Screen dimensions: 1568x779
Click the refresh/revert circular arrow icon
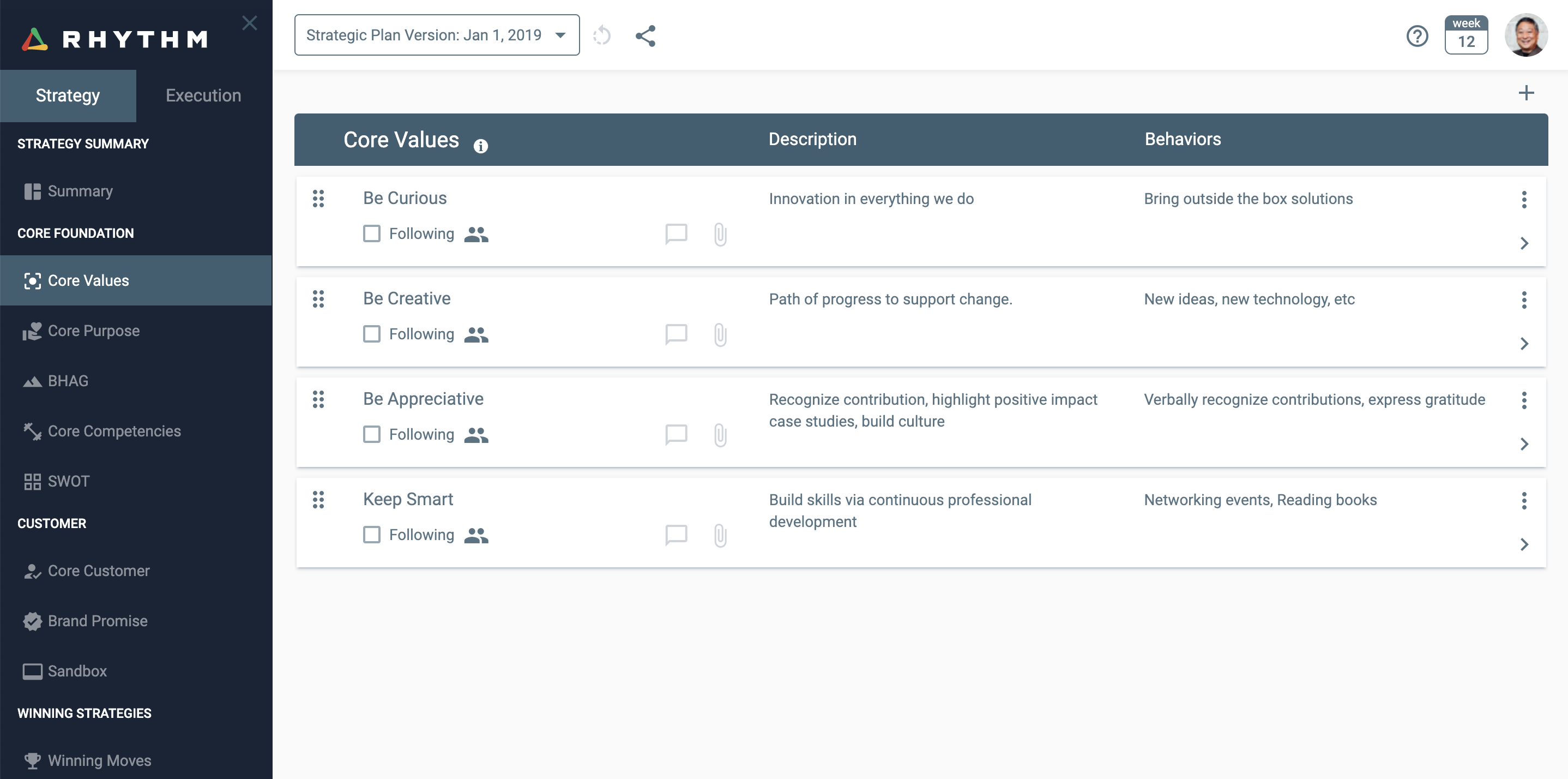click(601, 35)
